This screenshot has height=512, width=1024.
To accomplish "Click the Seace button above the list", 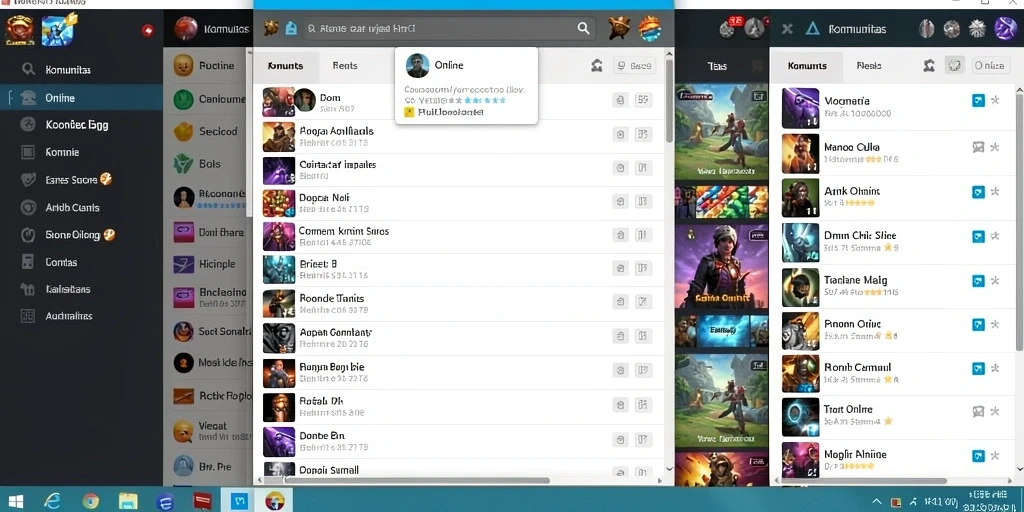I will [x=634, y=65].
